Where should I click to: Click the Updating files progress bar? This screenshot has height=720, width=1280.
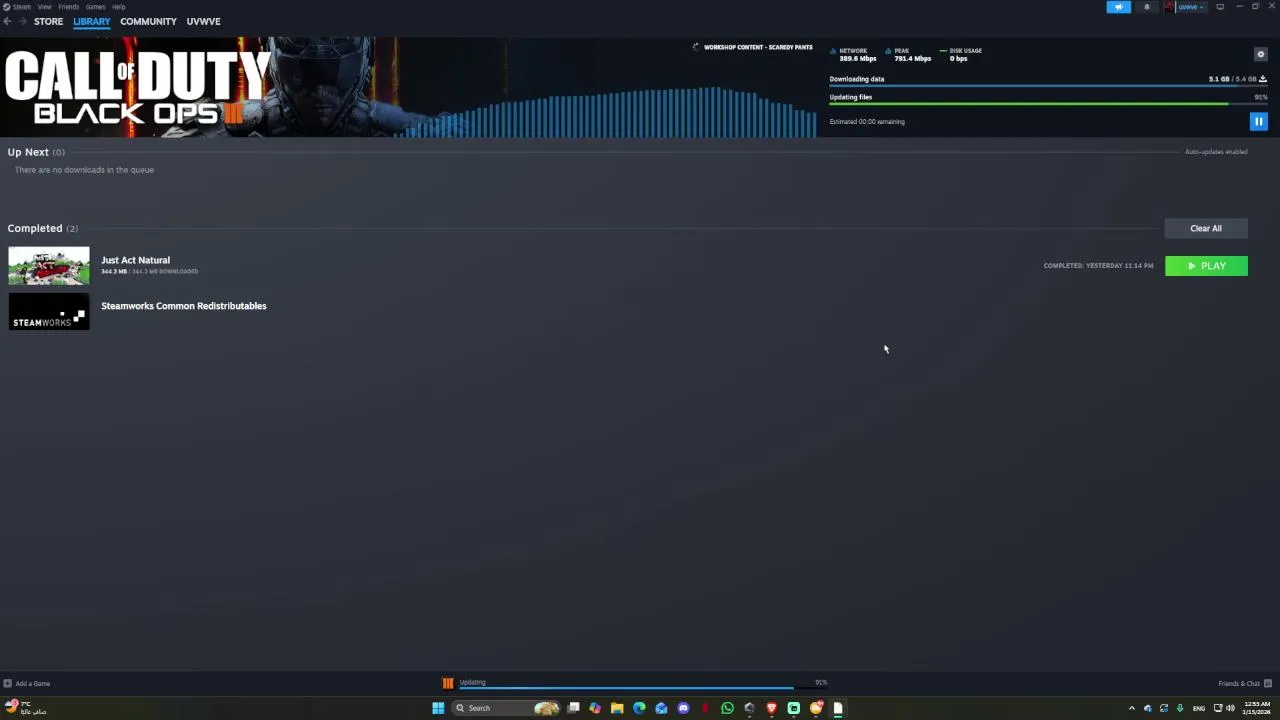click(1048, 104)
